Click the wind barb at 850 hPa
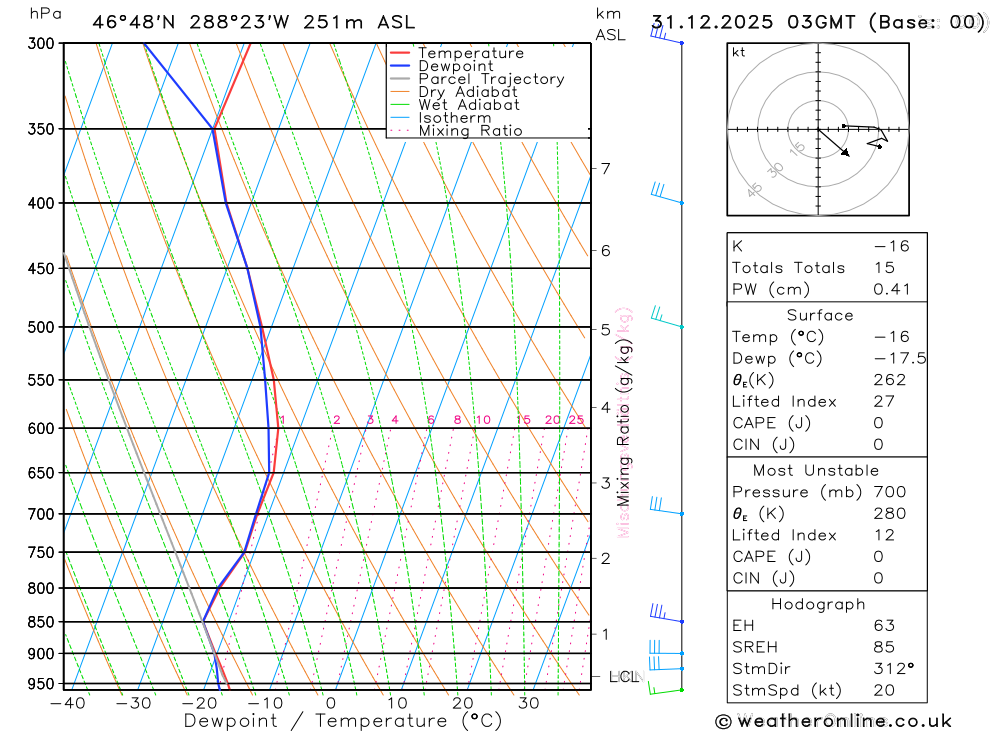Viewport: 1000px width, 733px height. click(x=666, y=613)
